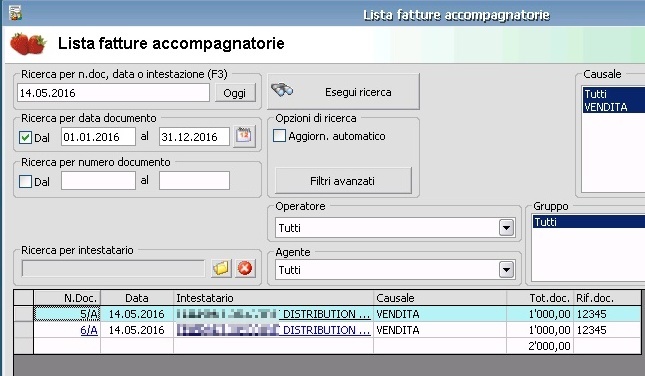Open calendar picker for document date range

(244, 136)
